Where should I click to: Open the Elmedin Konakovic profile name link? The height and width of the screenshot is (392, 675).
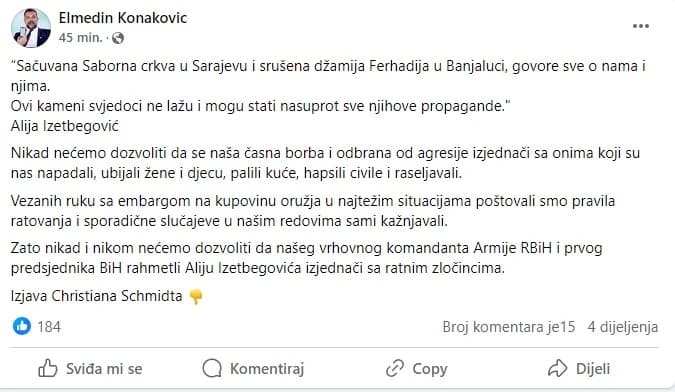pyautogui.click(x=123, y=18)
